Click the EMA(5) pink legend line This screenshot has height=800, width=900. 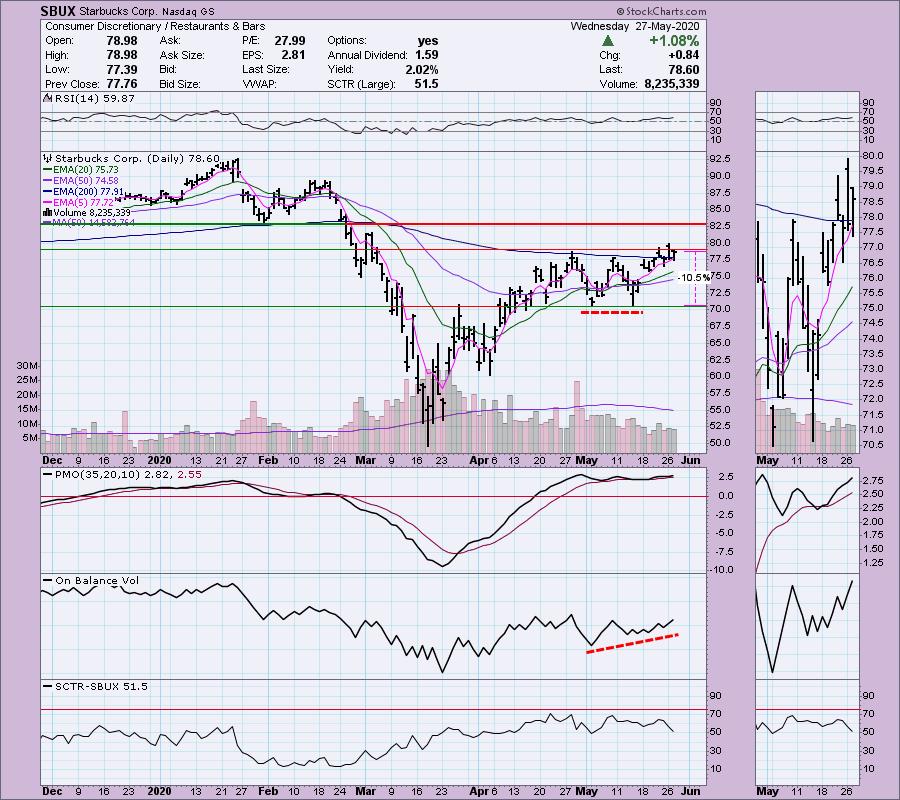click(48, 203)
